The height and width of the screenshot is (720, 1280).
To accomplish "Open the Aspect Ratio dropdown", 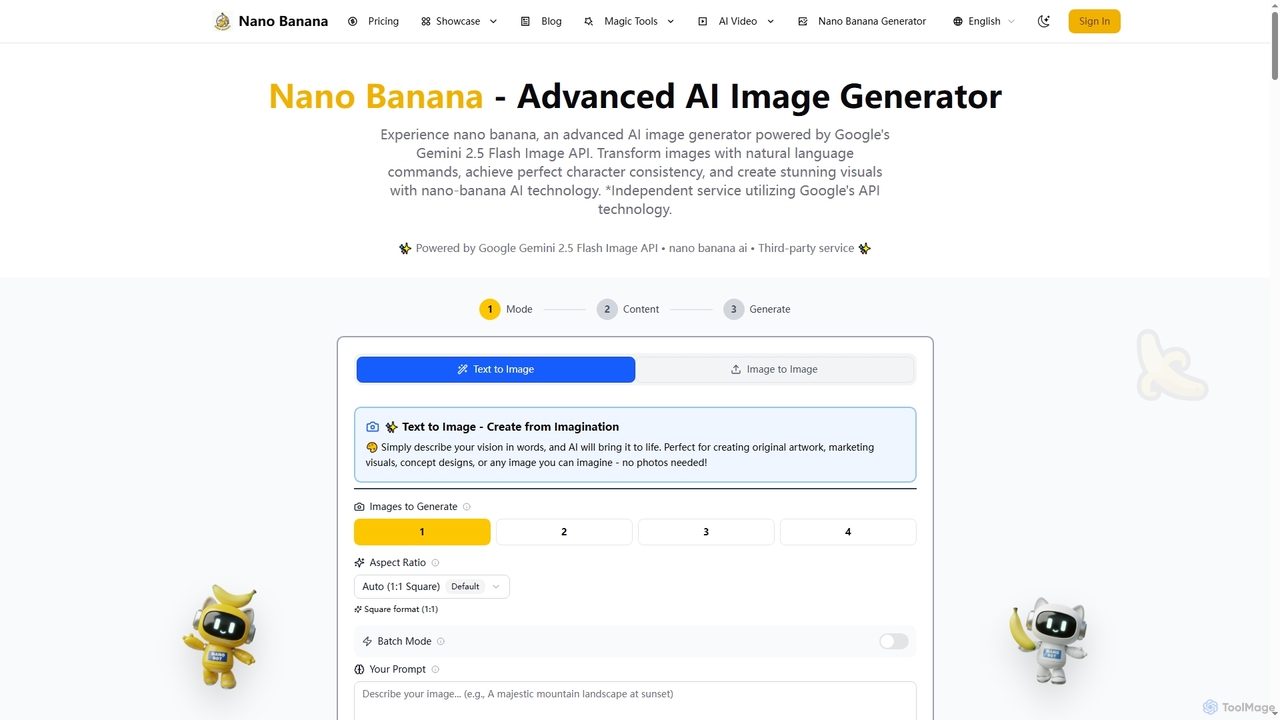I will [432, 587].
